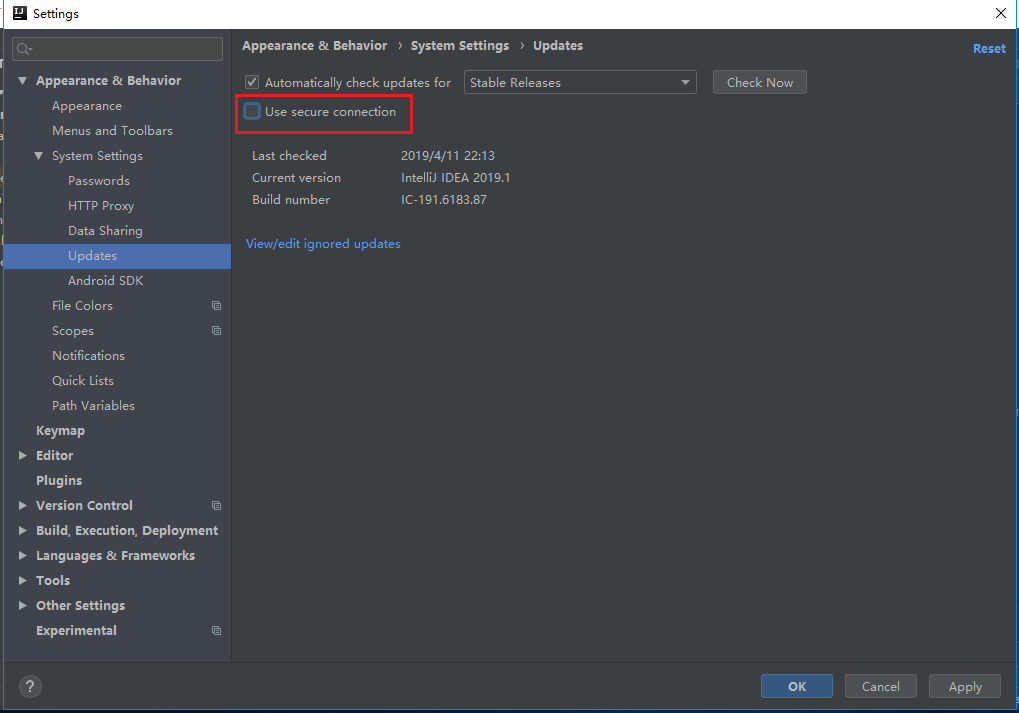Image resolution: width=1019 pixels, height=713 pixels.
Task: Click the IntelliJ IDEA logo in title bar
Action: point(20,13)
